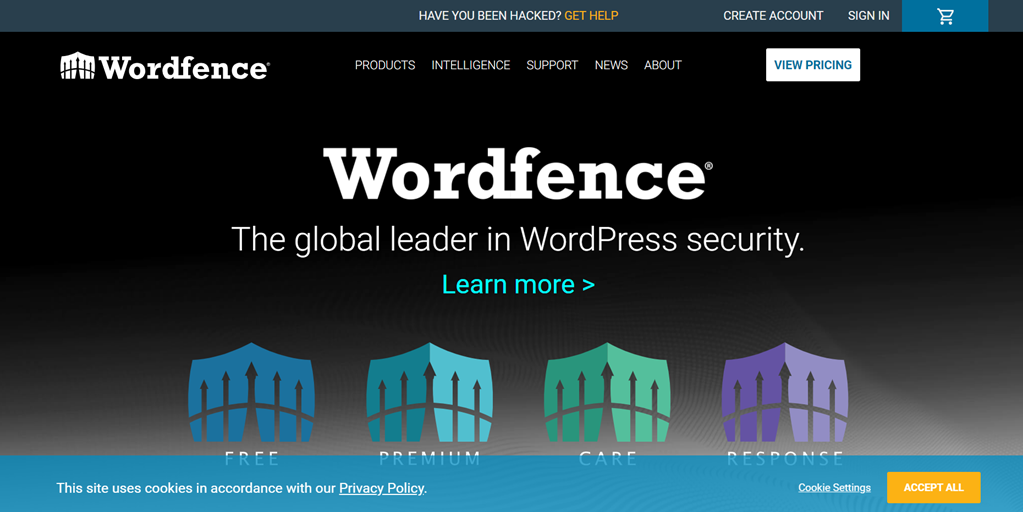Select the green Care shield icon
Screen dimensions: 1023x512
pyautogui.click(x=608, y=394)
